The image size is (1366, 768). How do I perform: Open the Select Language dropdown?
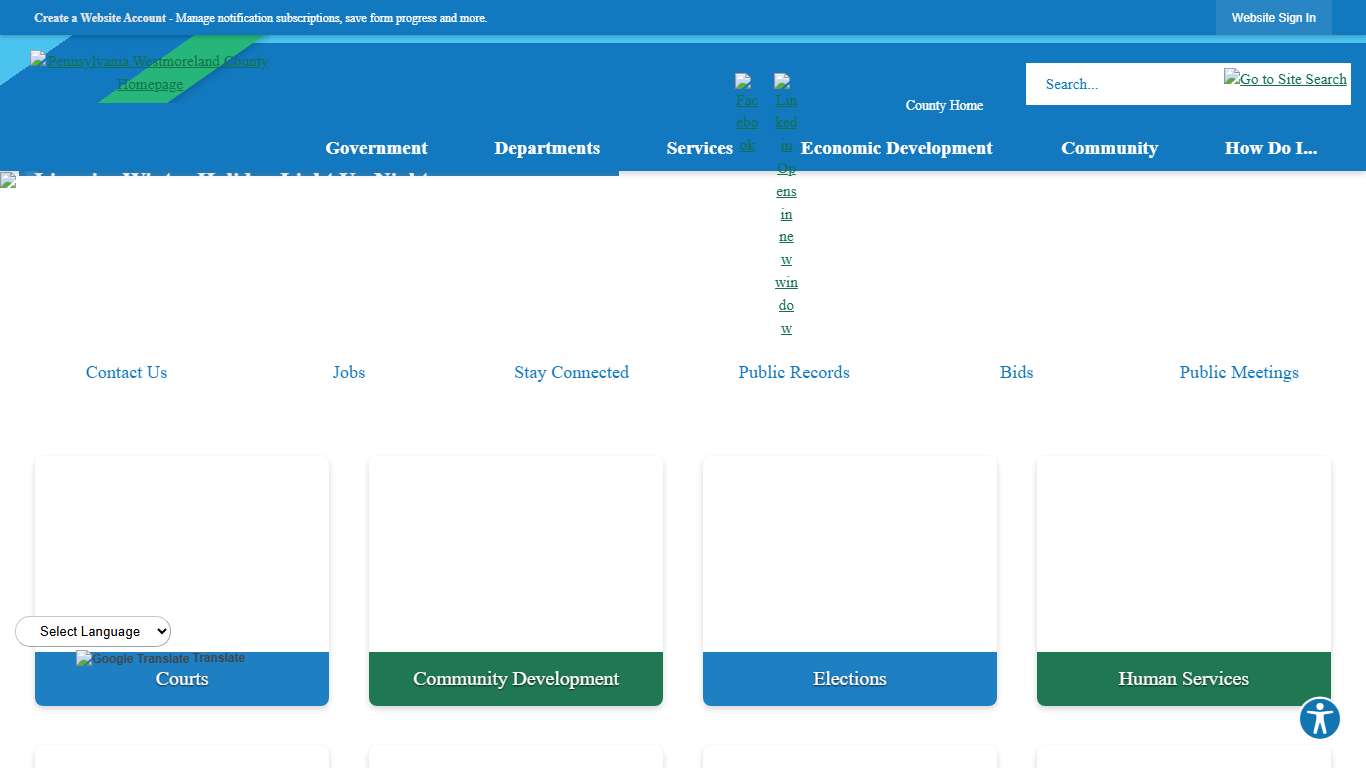93,631
